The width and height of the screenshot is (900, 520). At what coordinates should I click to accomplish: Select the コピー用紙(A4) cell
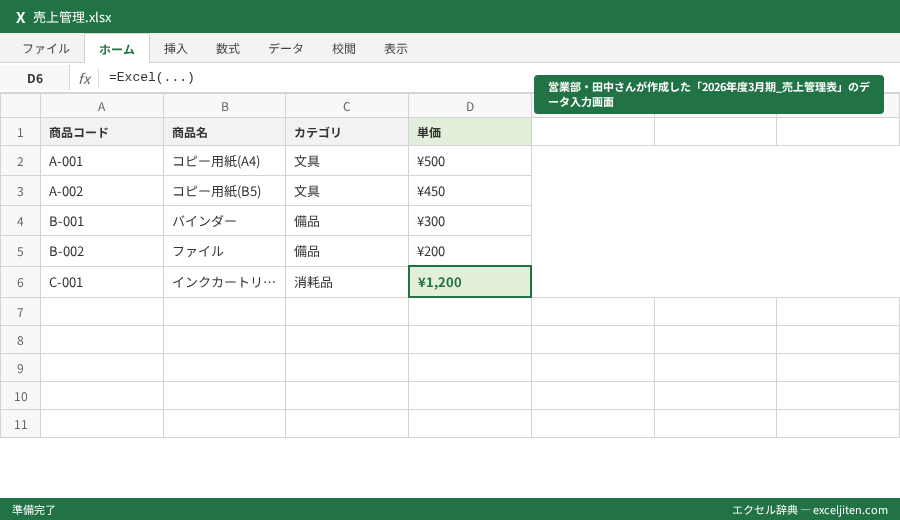224,161
